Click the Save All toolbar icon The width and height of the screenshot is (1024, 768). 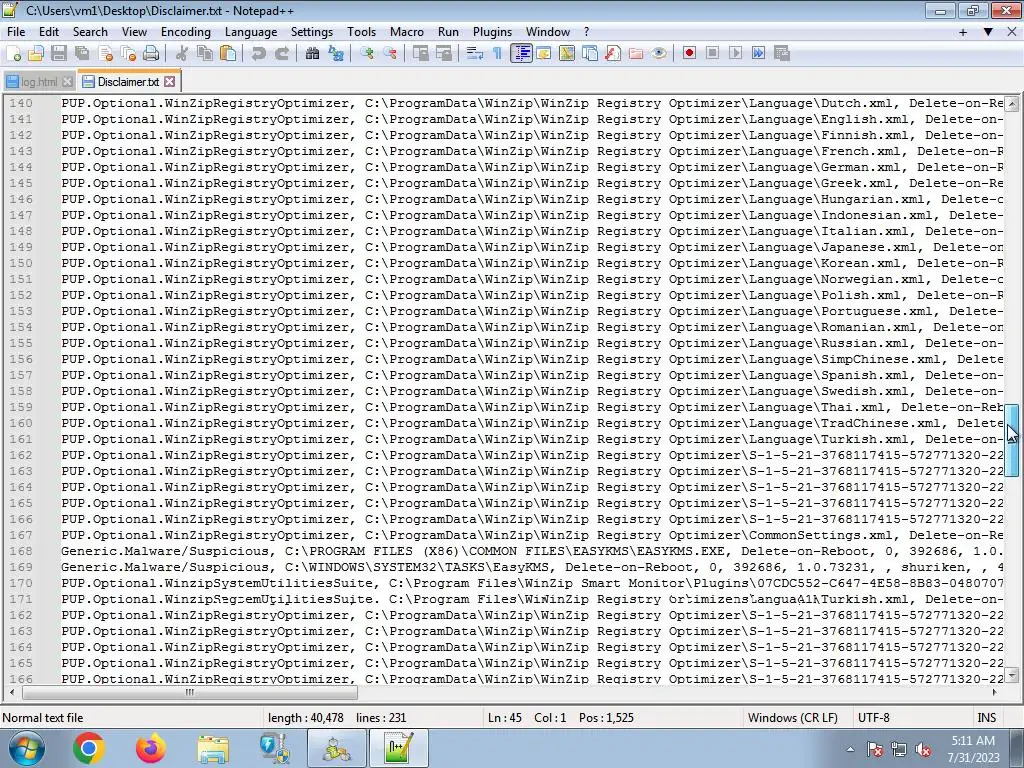pyautogui.click(x=82, y=54)
